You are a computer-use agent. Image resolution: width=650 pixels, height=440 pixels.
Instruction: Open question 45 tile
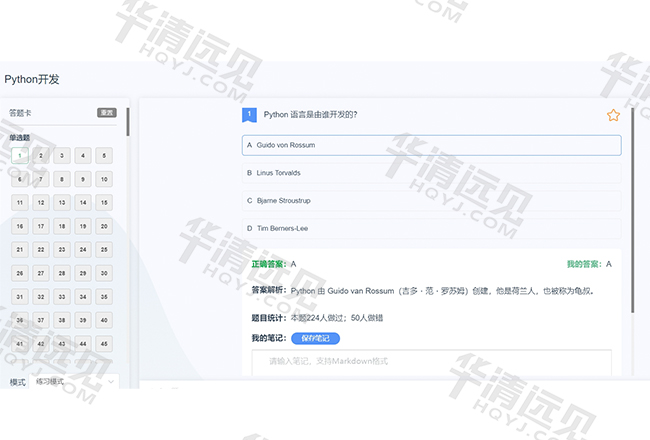coord(104,343)
